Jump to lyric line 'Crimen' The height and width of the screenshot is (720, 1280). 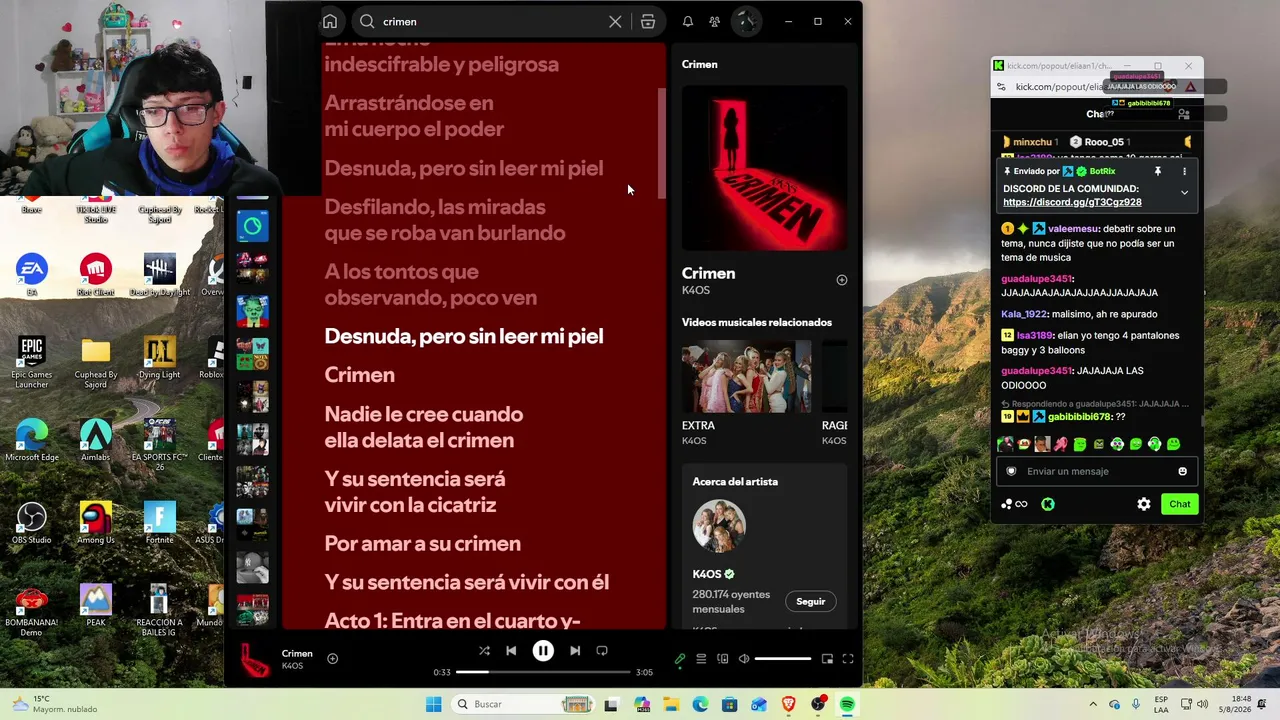point(360,375)
